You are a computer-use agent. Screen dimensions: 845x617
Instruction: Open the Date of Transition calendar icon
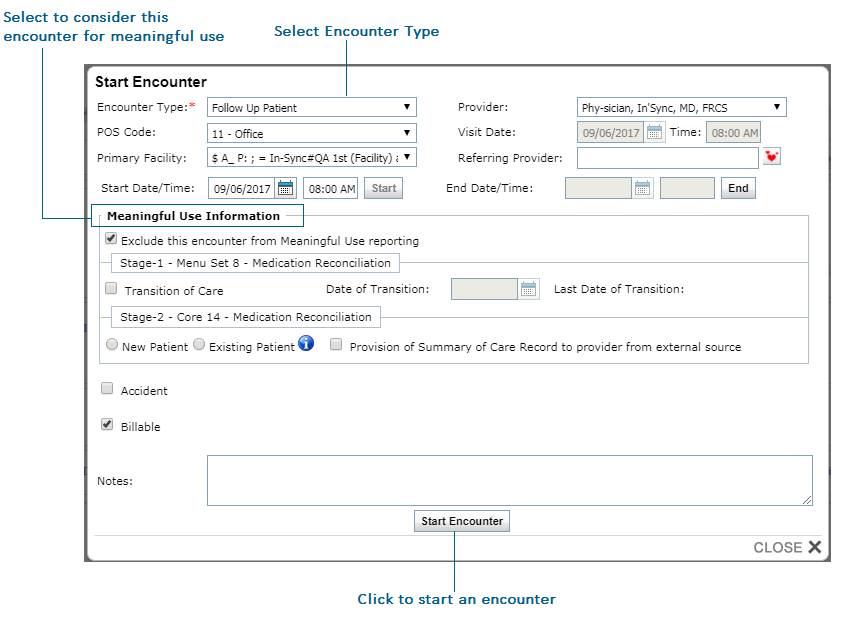pyautogui.click(x=529, y=289)
